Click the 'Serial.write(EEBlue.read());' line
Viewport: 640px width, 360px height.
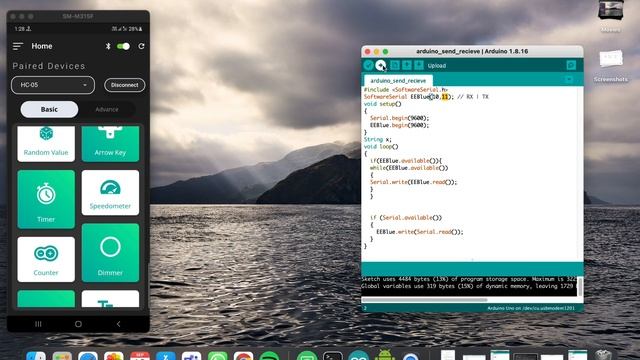413,182
